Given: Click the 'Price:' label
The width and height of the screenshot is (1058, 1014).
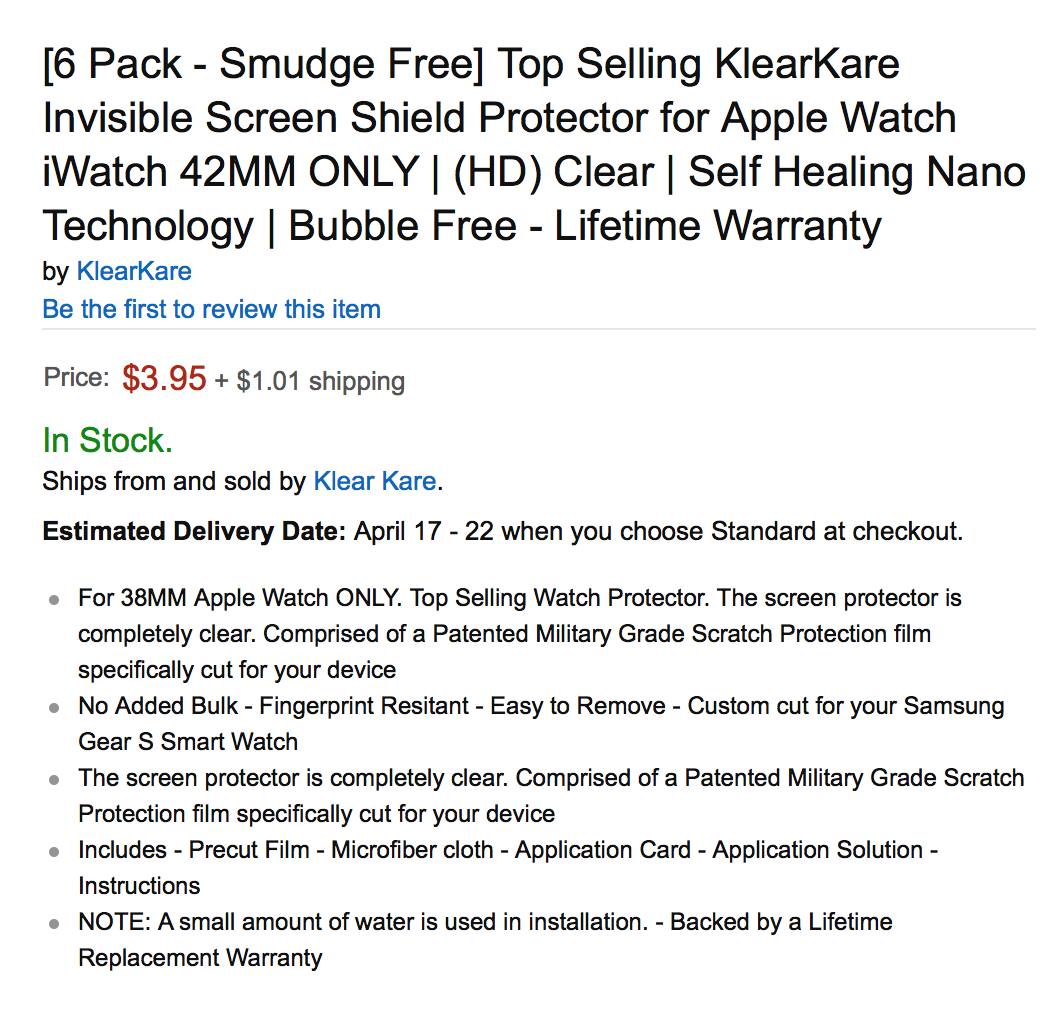Looking at the screenshot, I should (76, 378).
